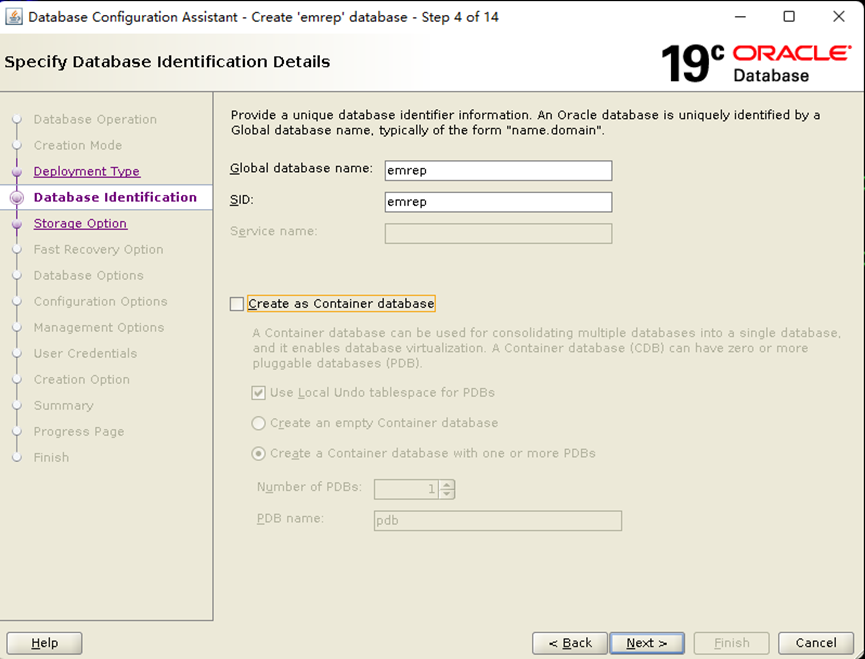Image resolution: width=865 pixels, height=659 pixels.
Task: Click Fast Recovery Option step
Action: click(98, 250)
